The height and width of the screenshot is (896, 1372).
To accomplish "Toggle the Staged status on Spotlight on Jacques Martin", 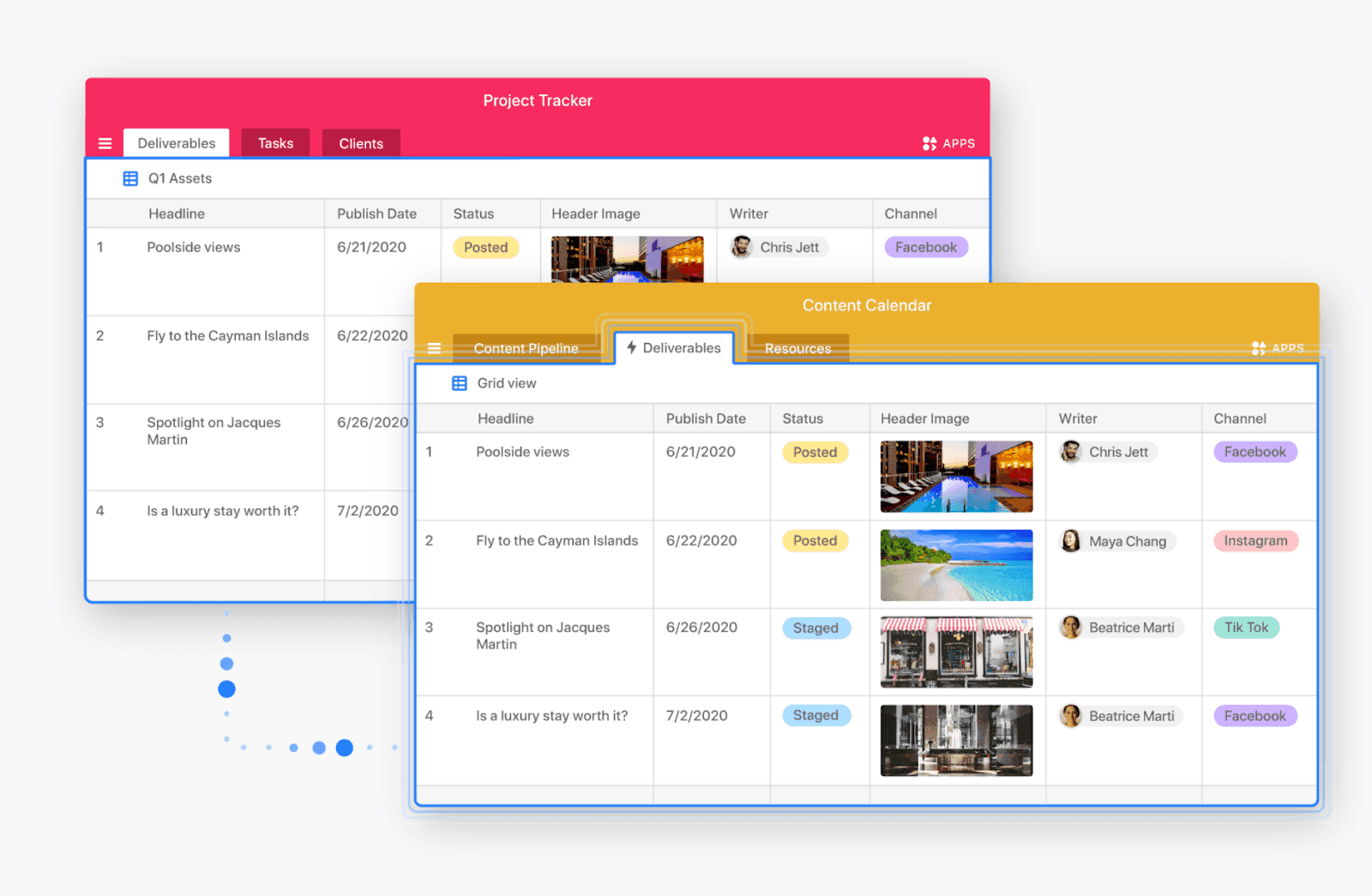I will point(815,628).
